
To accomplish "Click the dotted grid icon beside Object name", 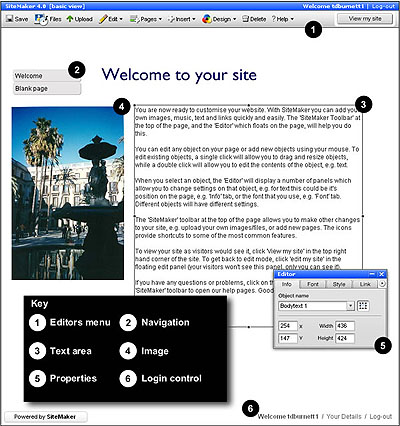I will [363, 306].
